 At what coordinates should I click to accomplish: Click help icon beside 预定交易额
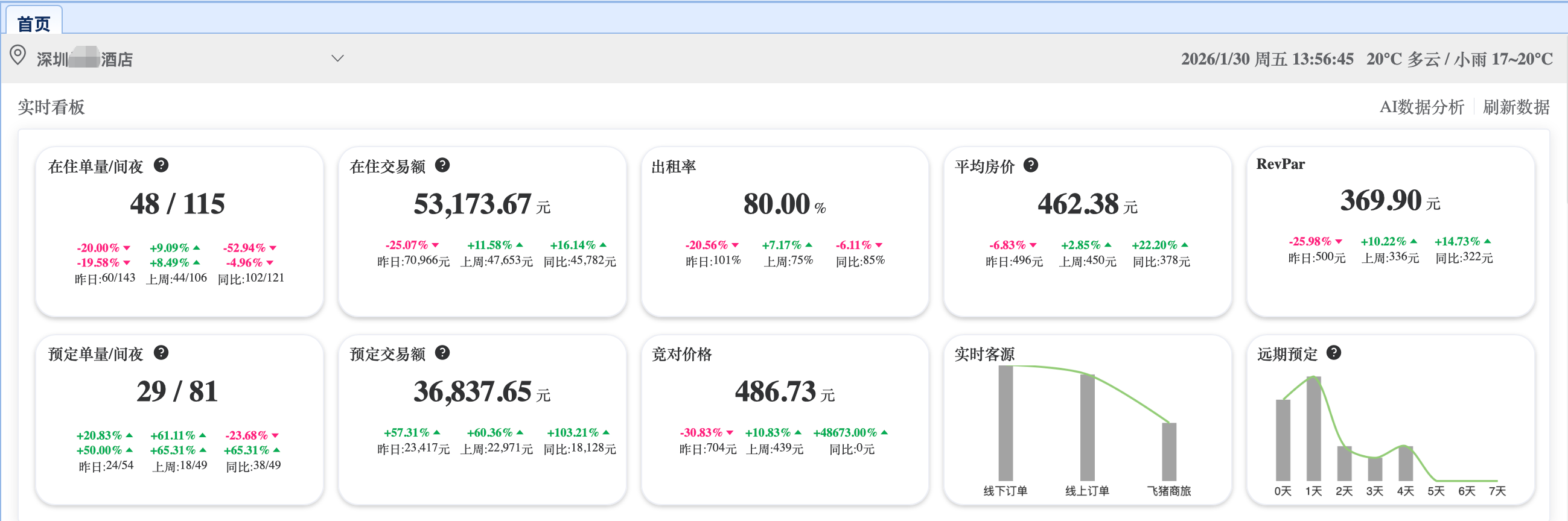[442, 353]
